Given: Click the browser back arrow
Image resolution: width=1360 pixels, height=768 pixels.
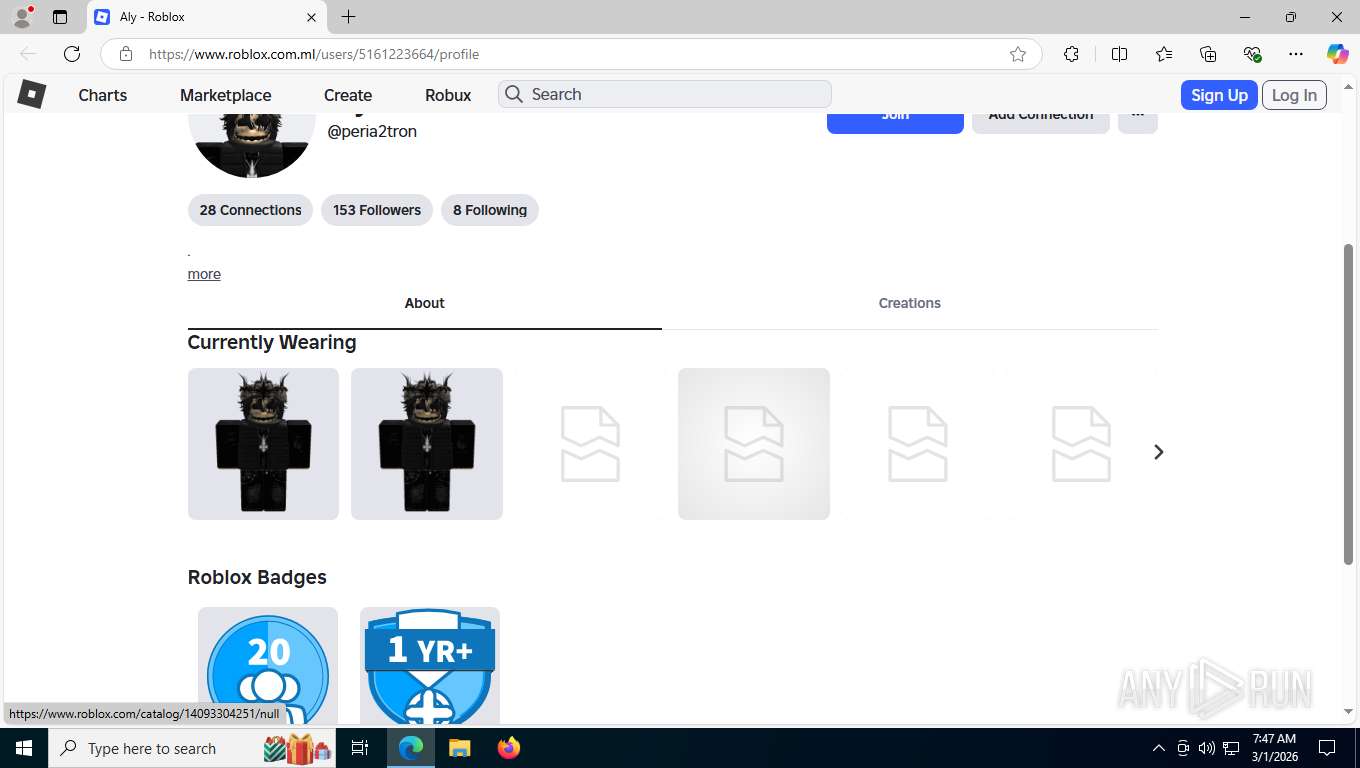Looking at the screenshot, I should pyautogui.click(x=28, y=54).
